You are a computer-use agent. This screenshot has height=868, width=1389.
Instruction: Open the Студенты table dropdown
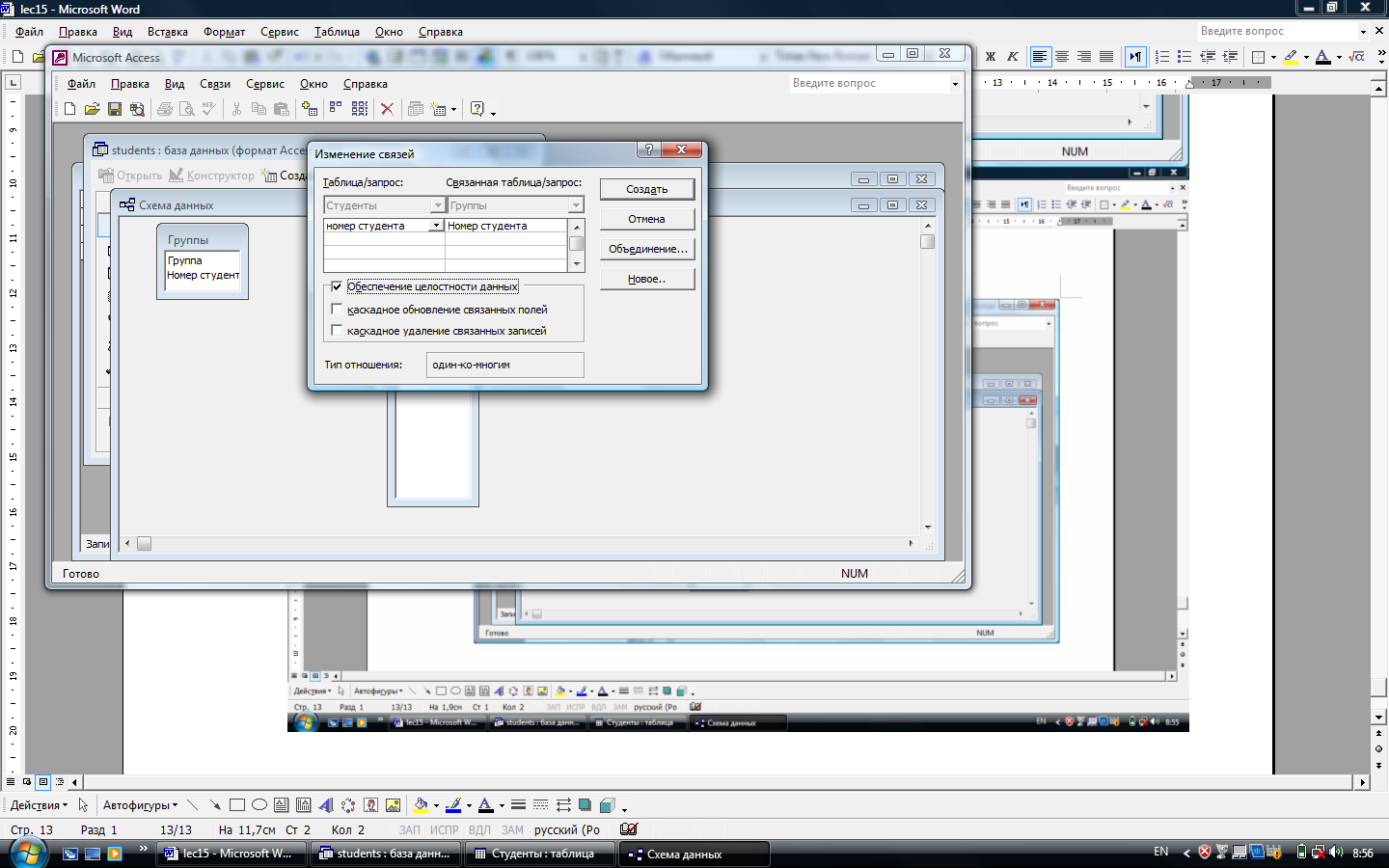pyautogui.click(x=437, y=205)
